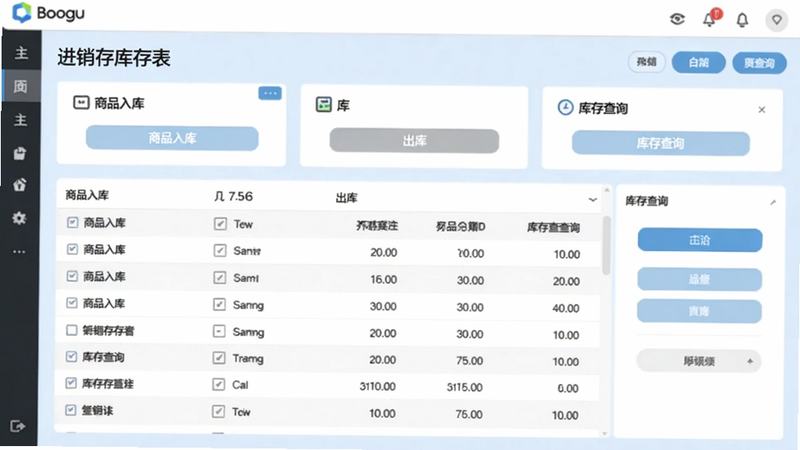800x450 pixels.
Task: Click the rightmost blue header query button
Action: pos(759,63)
